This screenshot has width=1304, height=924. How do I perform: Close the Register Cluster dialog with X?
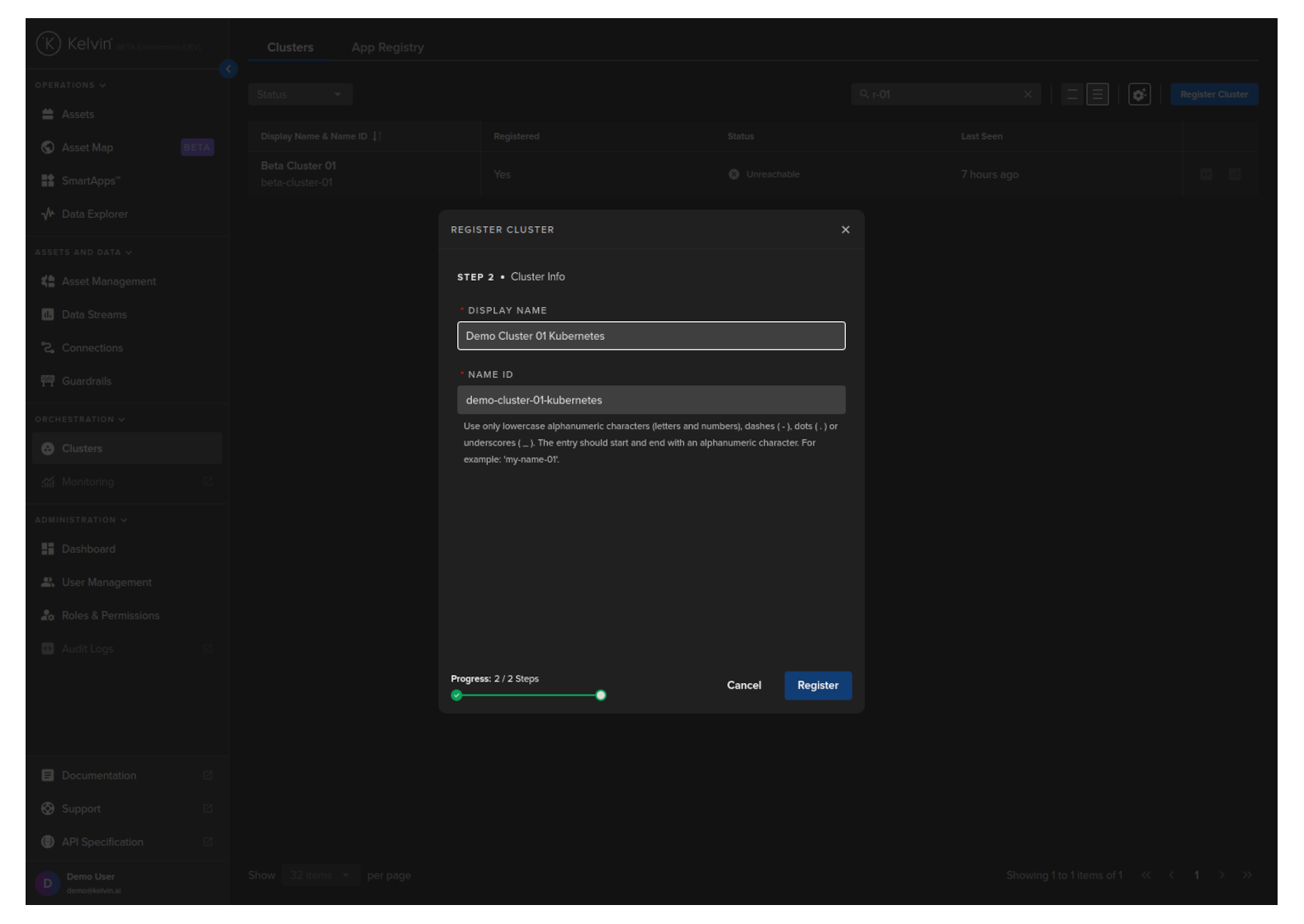point(845,230)
